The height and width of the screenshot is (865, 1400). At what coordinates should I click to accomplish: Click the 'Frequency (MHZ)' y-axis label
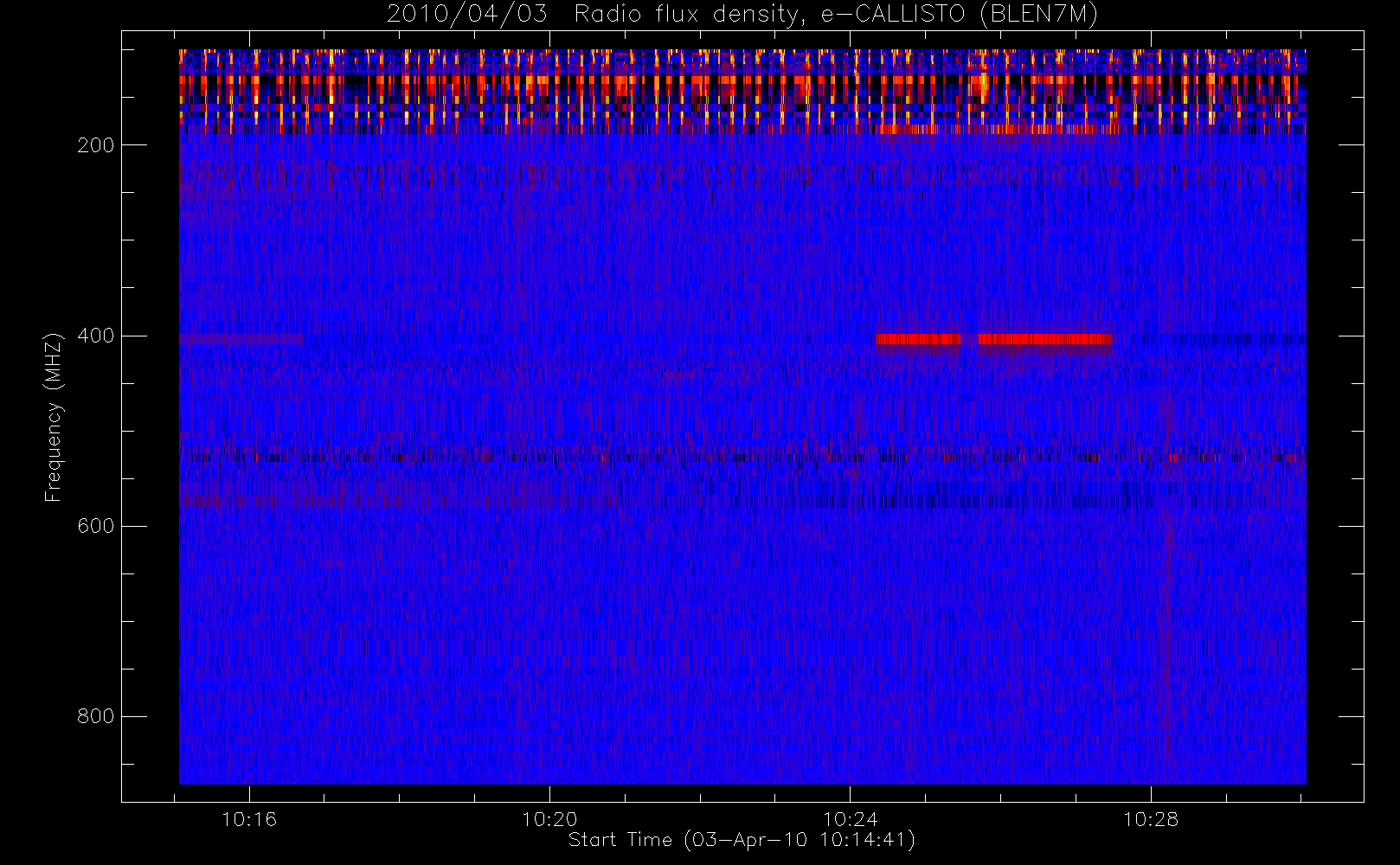(54, 417)
